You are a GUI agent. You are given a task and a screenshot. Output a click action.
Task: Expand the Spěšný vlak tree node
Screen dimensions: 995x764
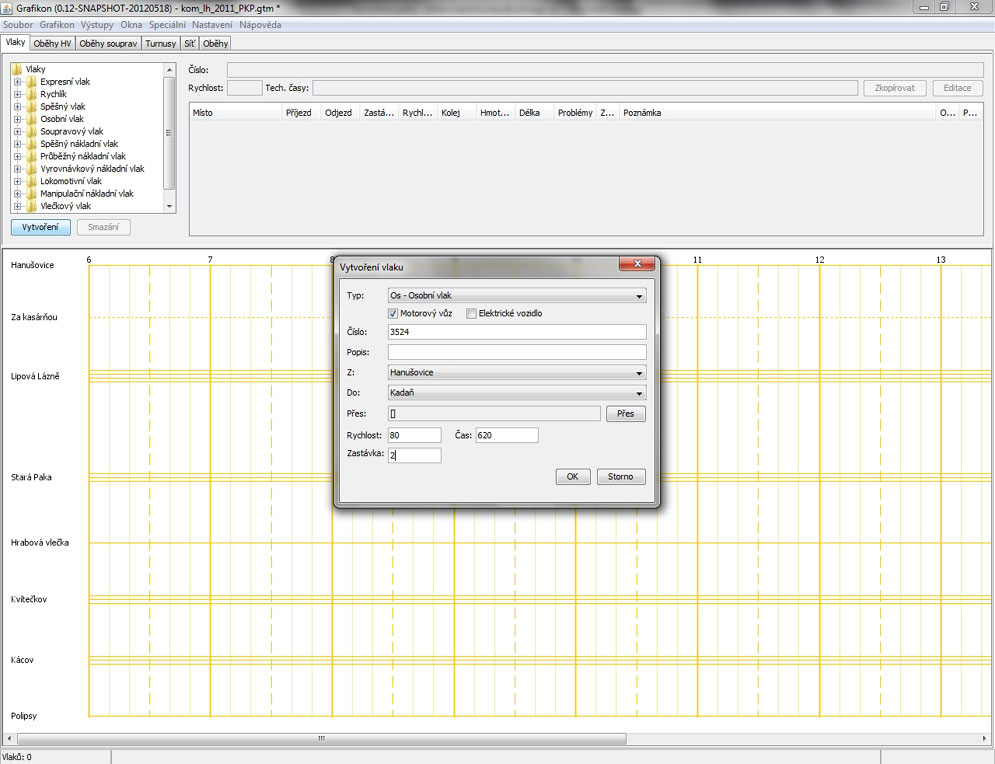click(x=18, y=107)
